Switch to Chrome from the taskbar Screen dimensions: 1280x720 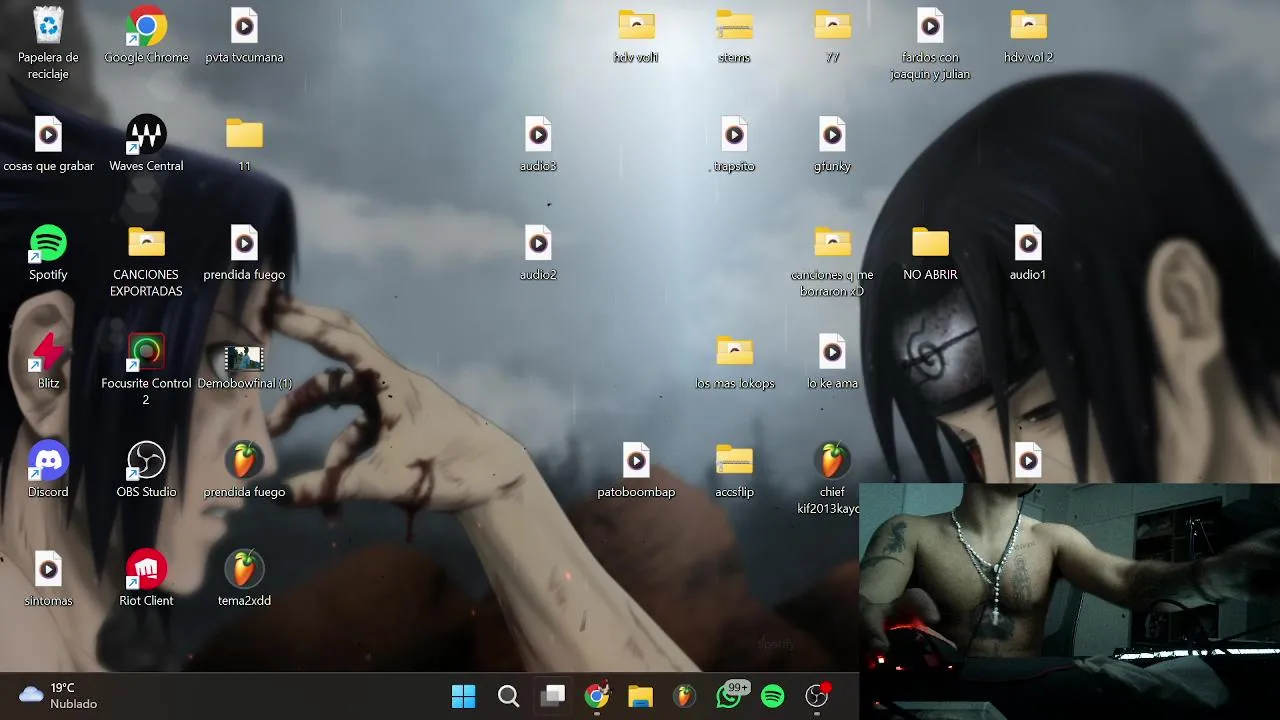[597, 696]
